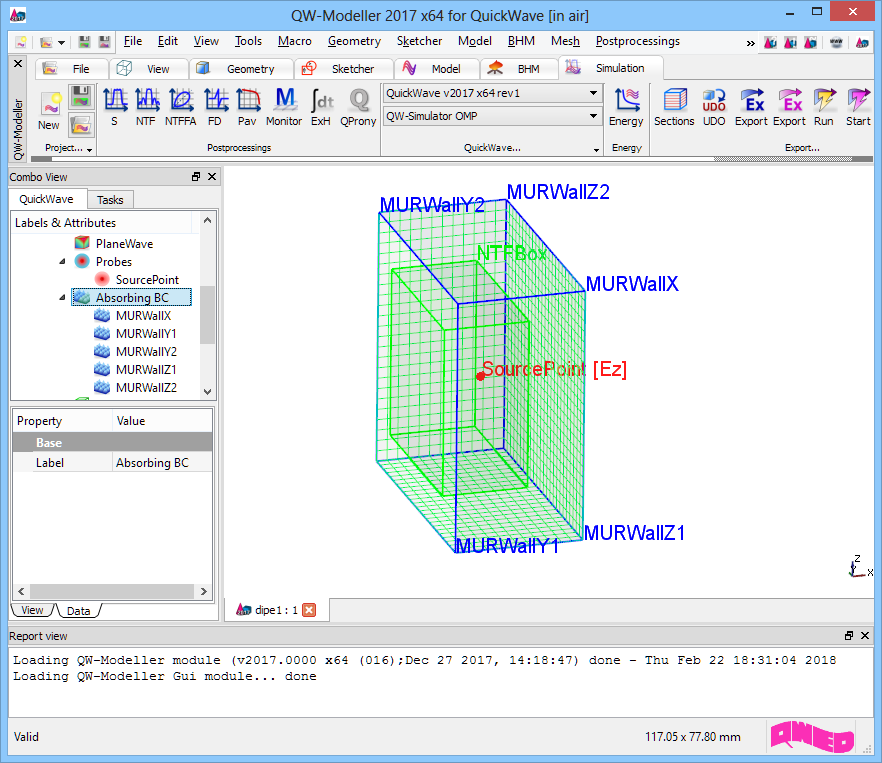Click the Run simulation icon
Image resolution: width=882 pixels, height=763 pixels.
pyautogui.click(x=823, y=107)
